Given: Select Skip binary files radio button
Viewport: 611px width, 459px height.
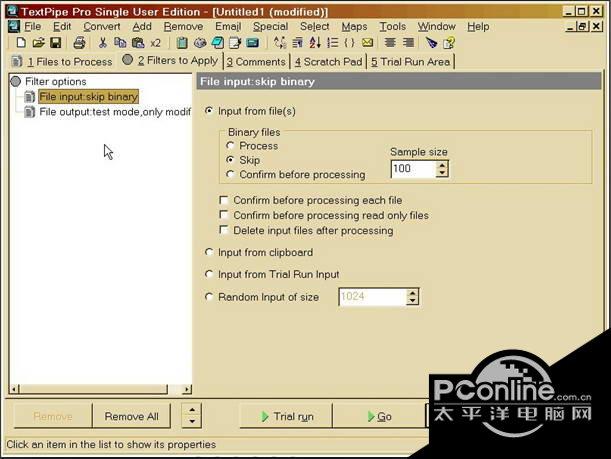Looking at the screenshot, I should (x=230, y=160).
